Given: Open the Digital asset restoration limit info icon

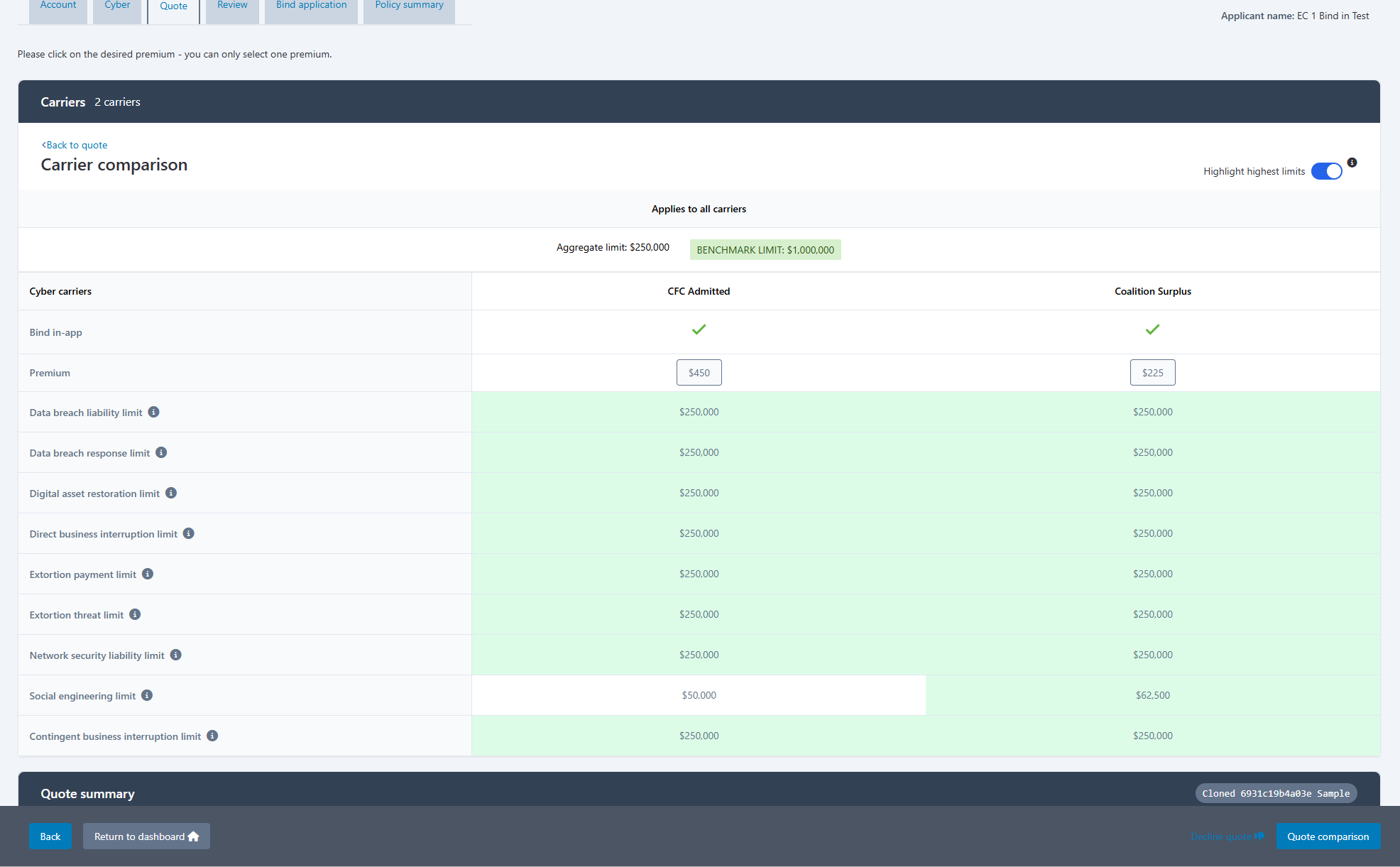Looking at the screenshot, I should (x=172, y=492).
